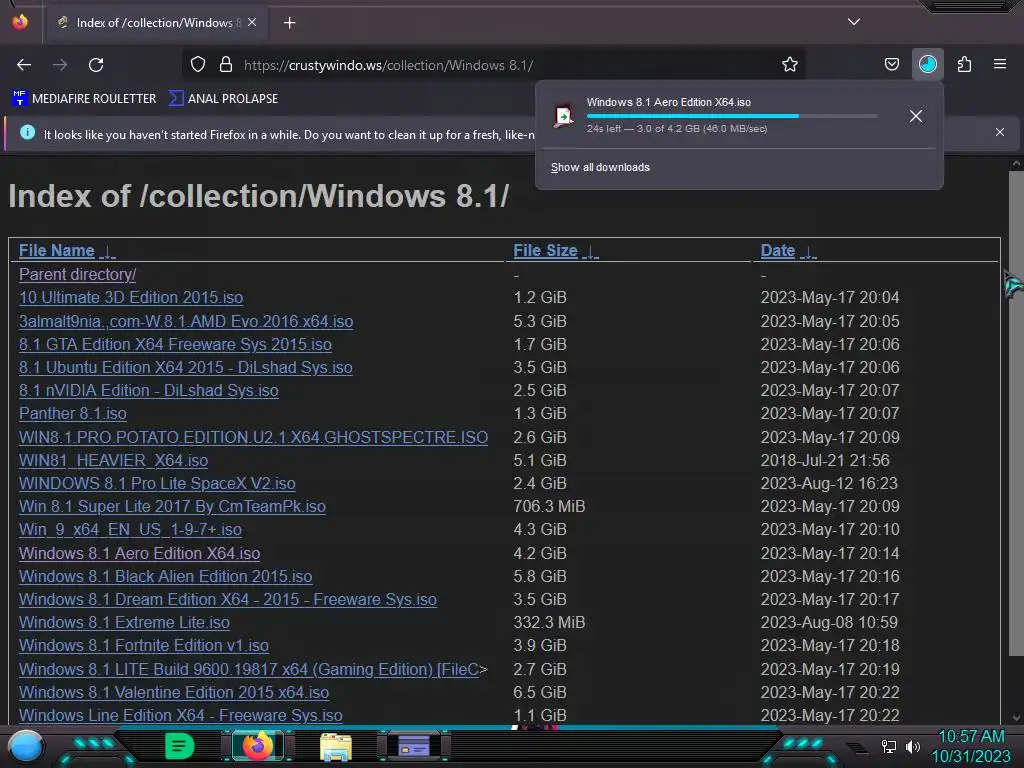The width and height of the screenshot is (1024, 768).
Task: Toggle Date sort direction arrow
Action: (x=808, y=252)
